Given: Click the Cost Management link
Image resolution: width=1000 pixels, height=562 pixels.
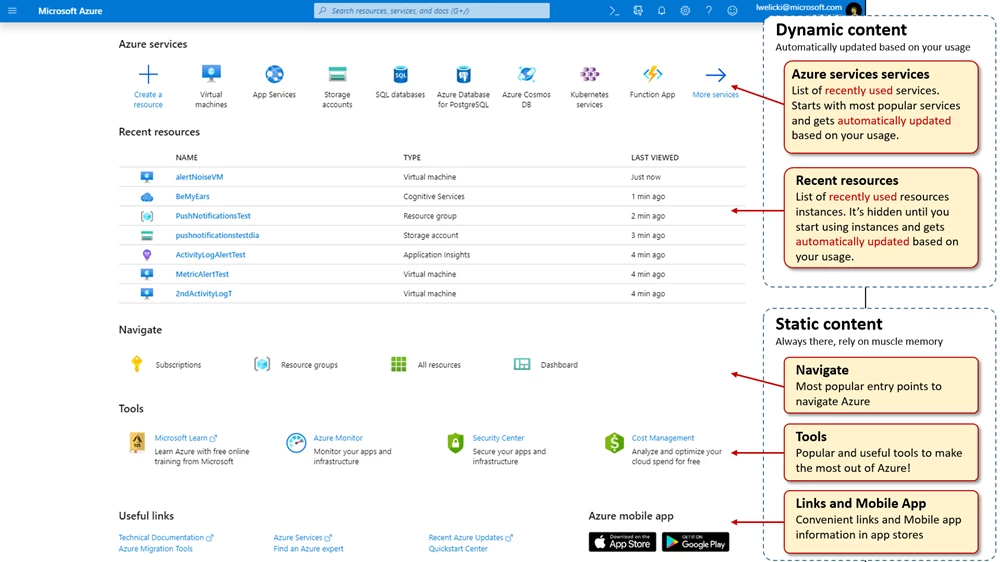Looking at the screenshot, I should click(x=663, y=438).
